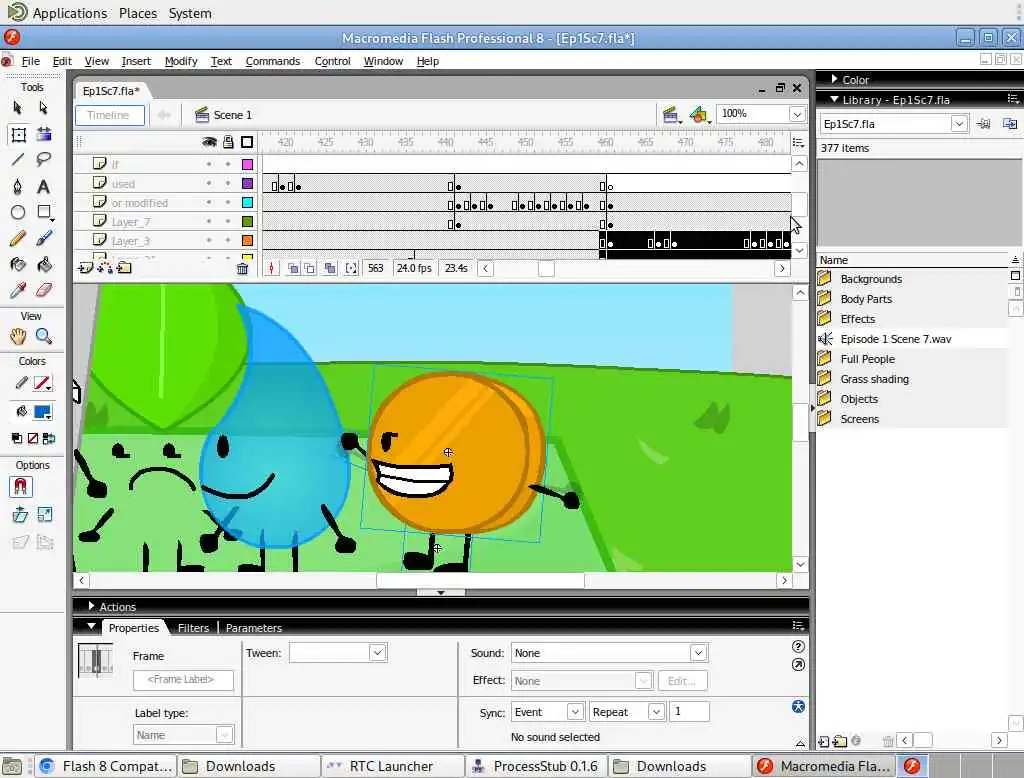Select the Pen tool
The height and width of the screenshot is (778, 1024).
pos(18,187)
